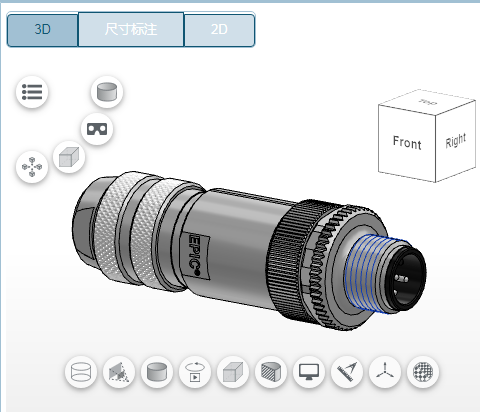Choose transparent hidden-lines render mode

pyautogui.click(x=119, y=372)
